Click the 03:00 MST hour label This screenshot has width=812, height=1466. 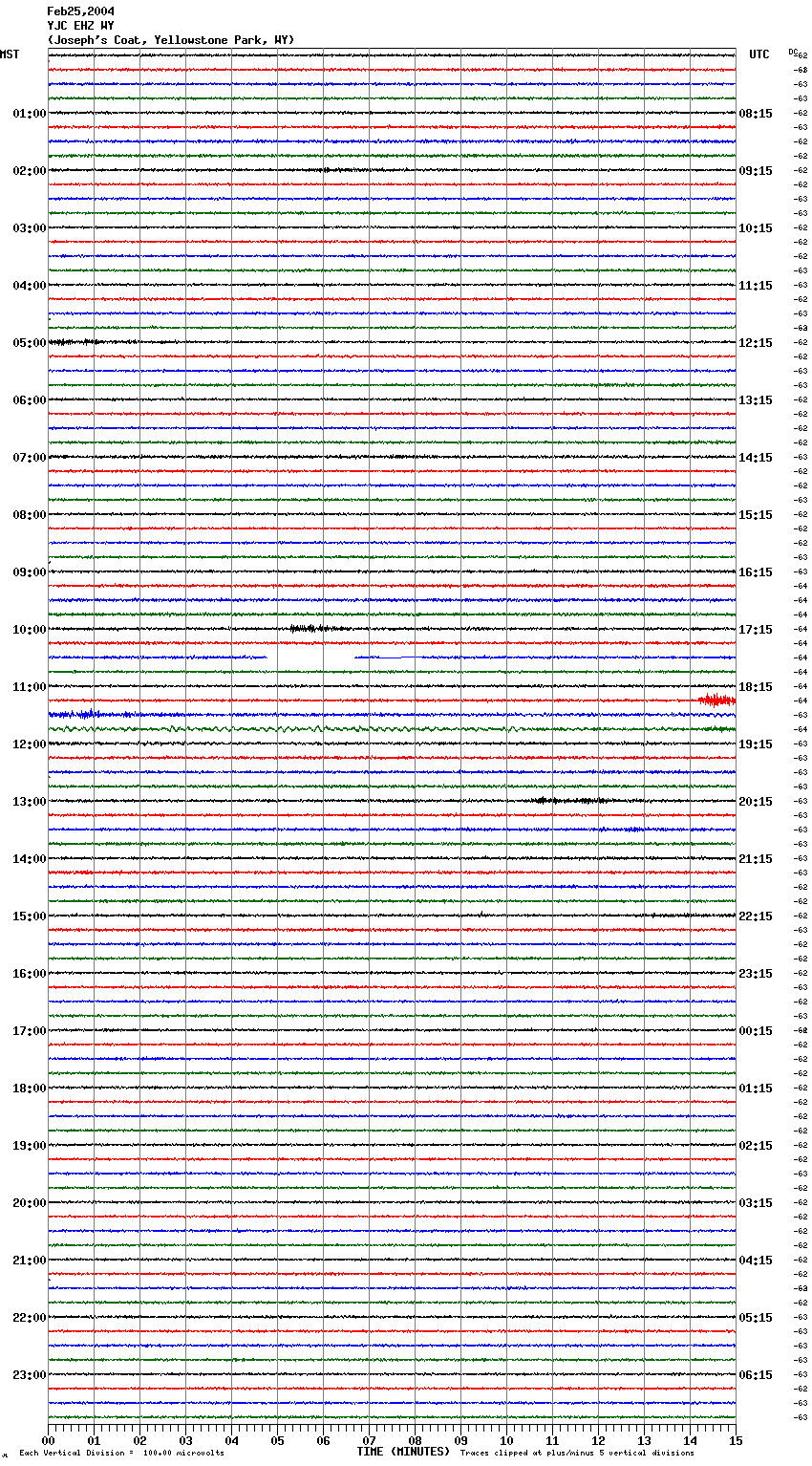tap(30, 228)
